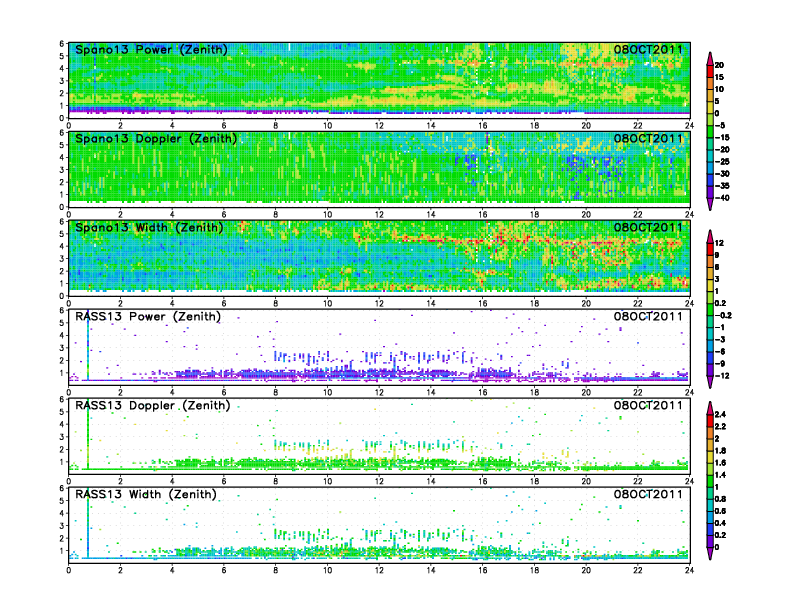Image resolution: width=792 pixels, height=612 pixels.
Task: Pick the purple bottom arrow of the top colorbar
Action: tap(710, 204)
